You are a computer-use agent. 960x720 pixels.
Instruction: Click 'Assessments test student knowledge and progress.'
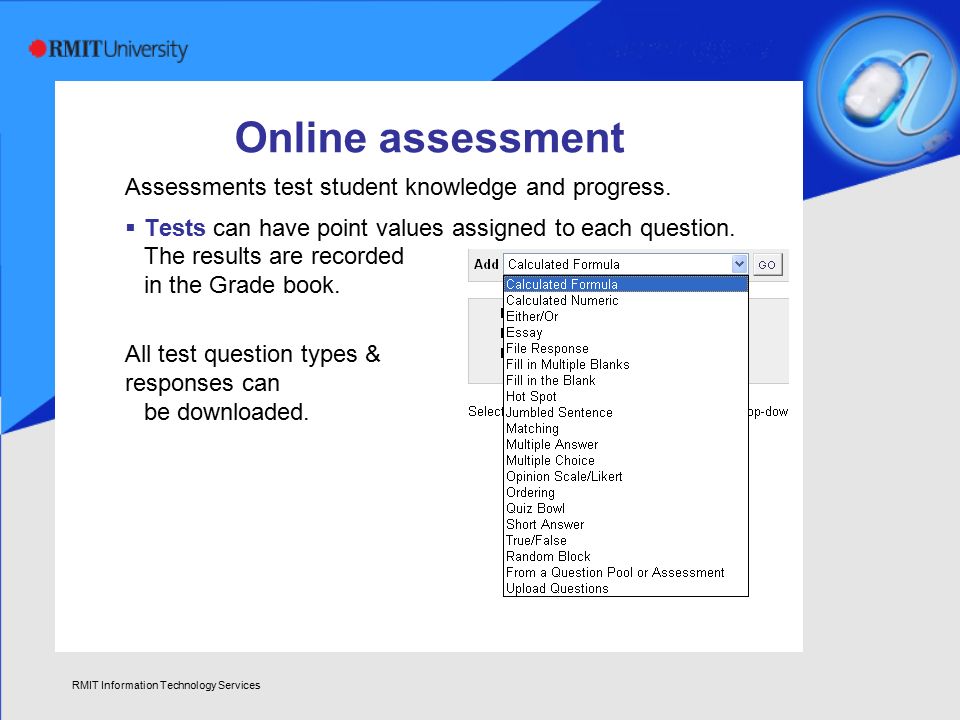(x=397, y=187)
